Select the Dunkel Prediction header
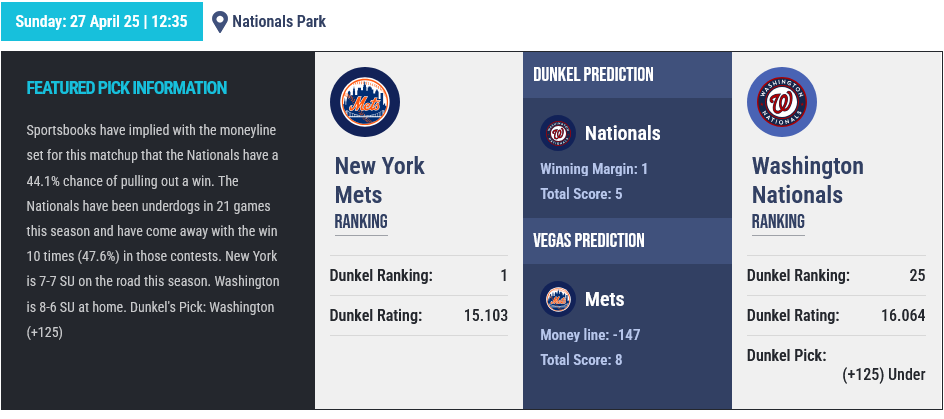Image resolution: width=944 pixels, height=419 pixels. 593,75
